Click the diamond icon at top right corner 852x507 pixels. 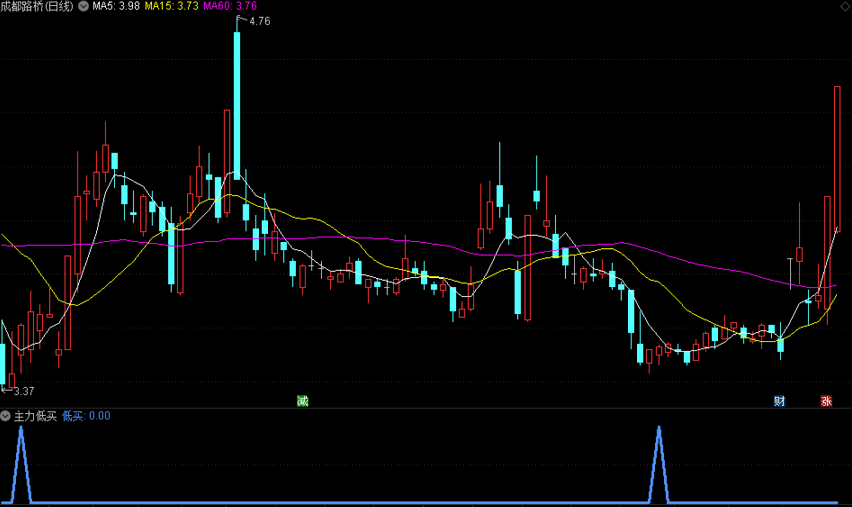click(x=846, y=6)
